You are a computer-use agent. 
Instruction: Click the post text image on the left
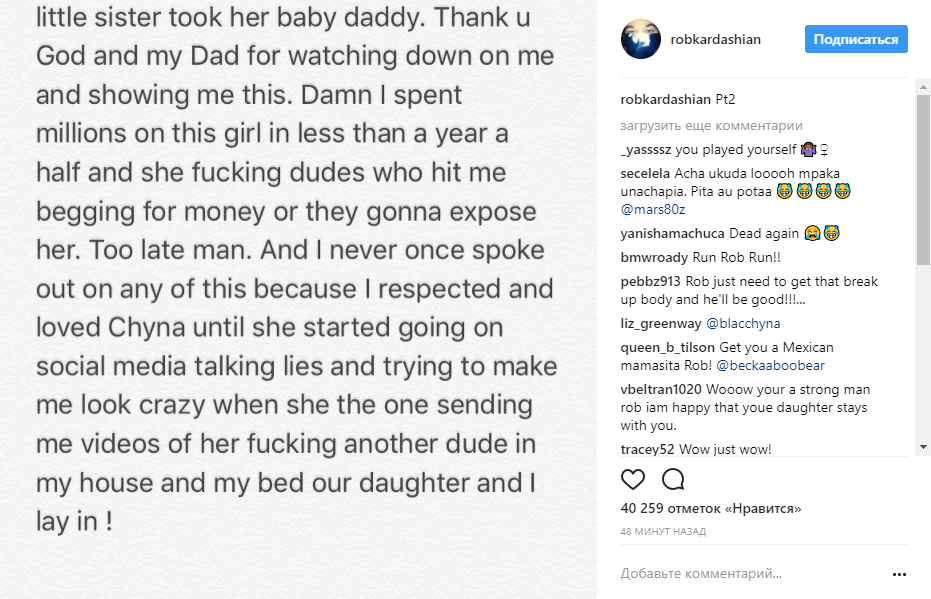(298, 300)
